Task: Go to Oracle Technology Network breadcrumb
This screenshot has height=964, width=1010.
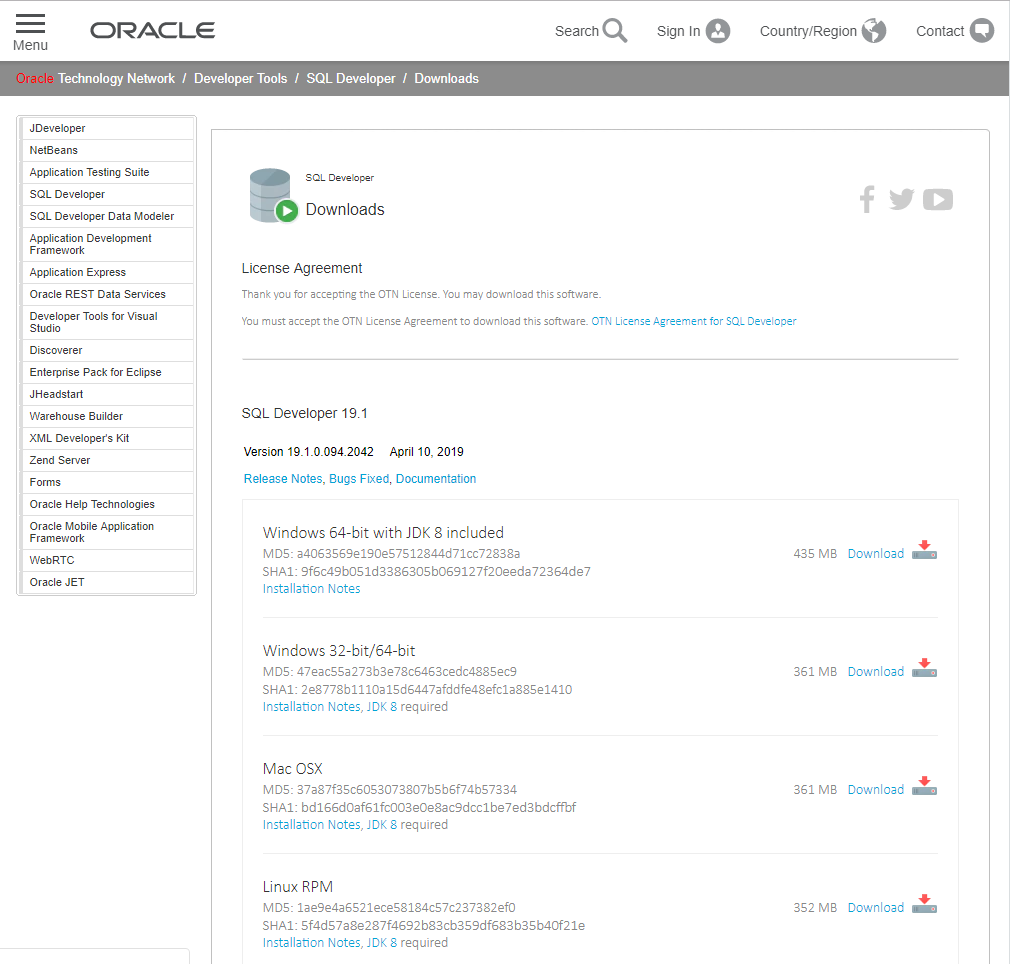Action: 95,78
